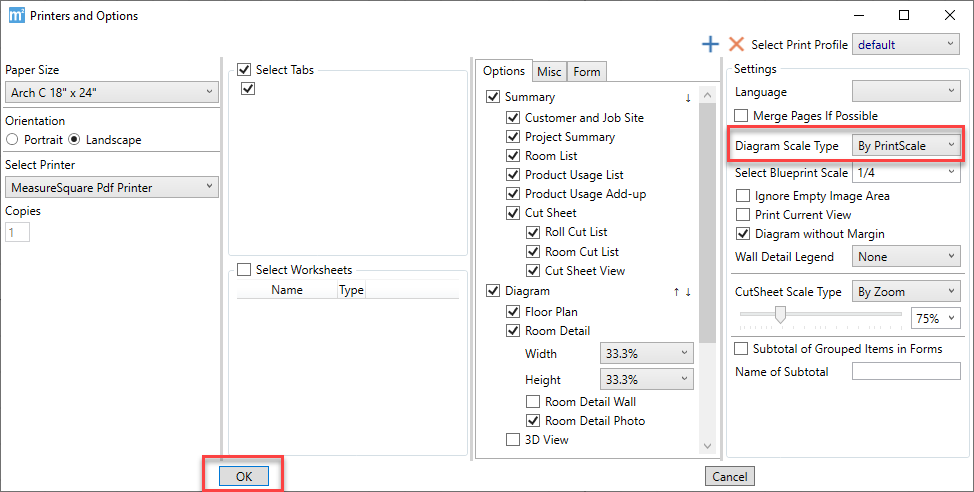
Task: Uncheck Room Detail Photo
Action: [x=533, y=421]
